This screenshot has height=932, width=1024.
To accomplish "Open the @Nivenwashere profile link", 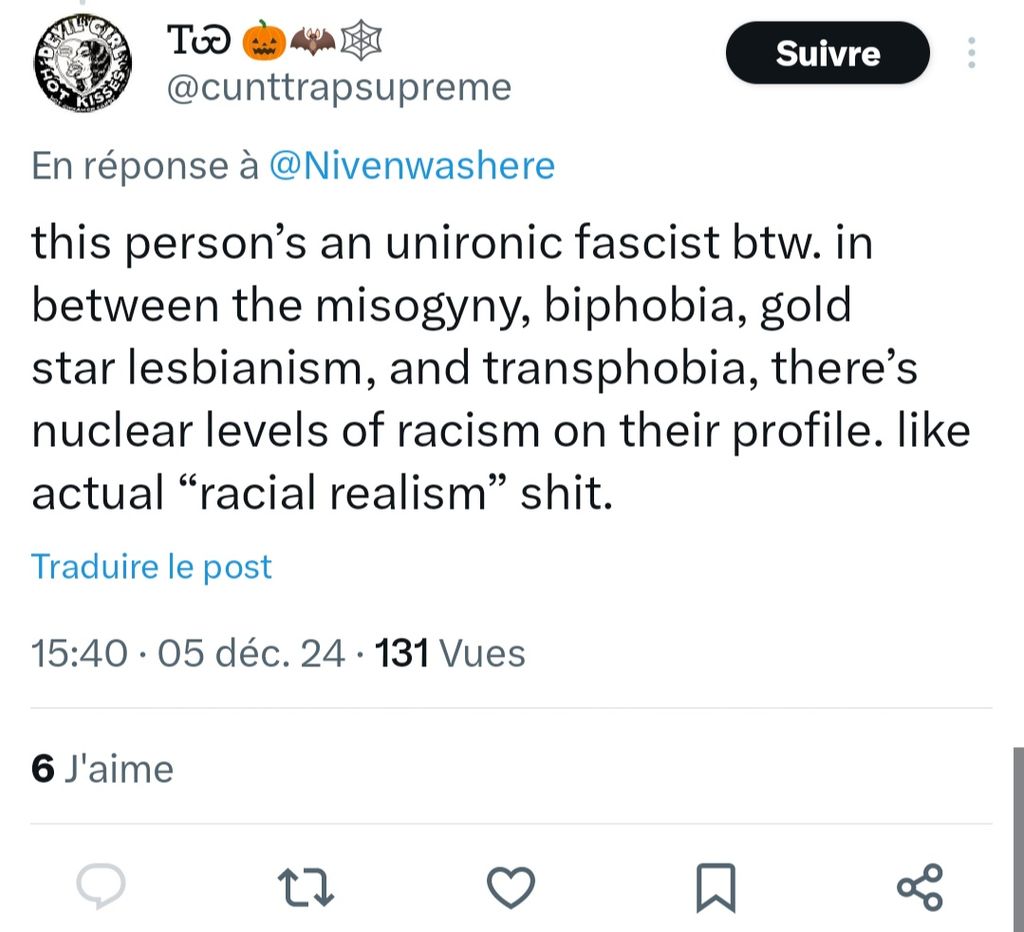I will pyautogui.click(x=412, y=165).
